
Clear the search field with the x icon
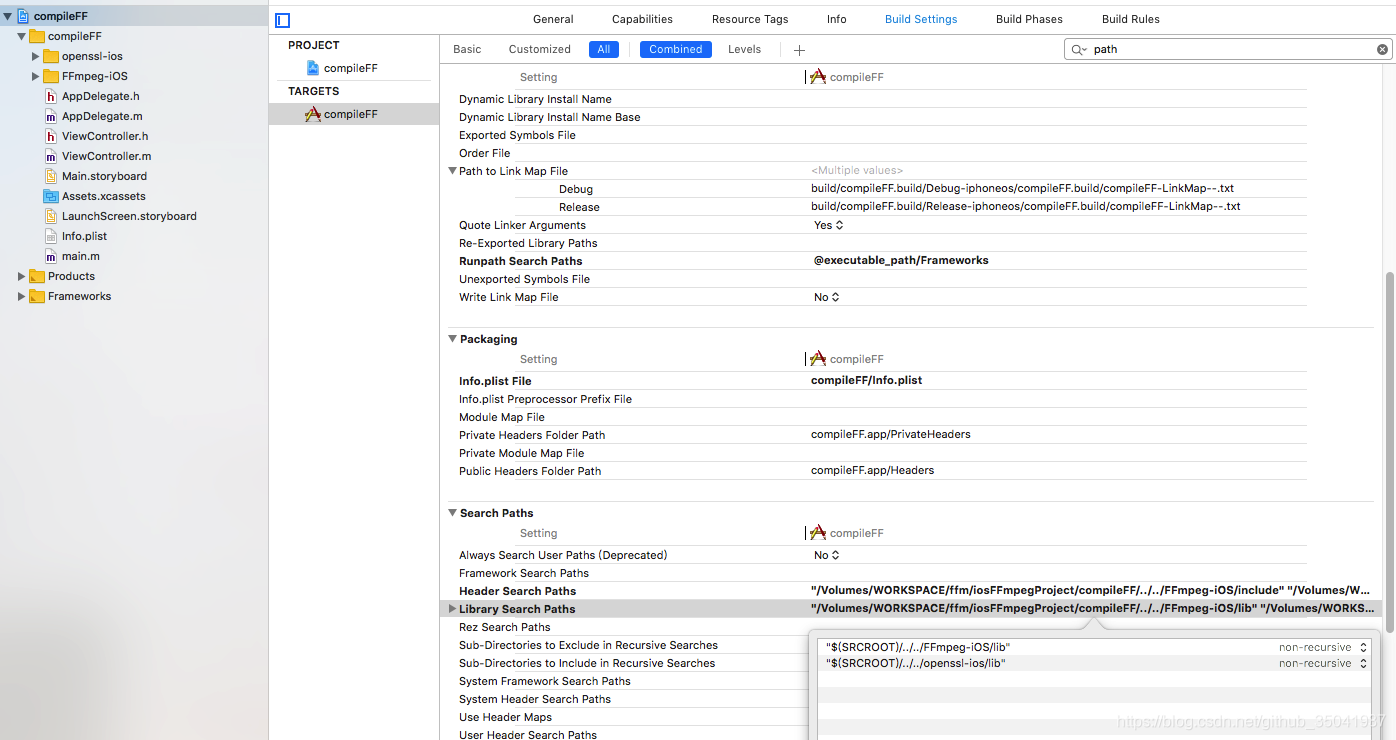tap(1382, 49)
